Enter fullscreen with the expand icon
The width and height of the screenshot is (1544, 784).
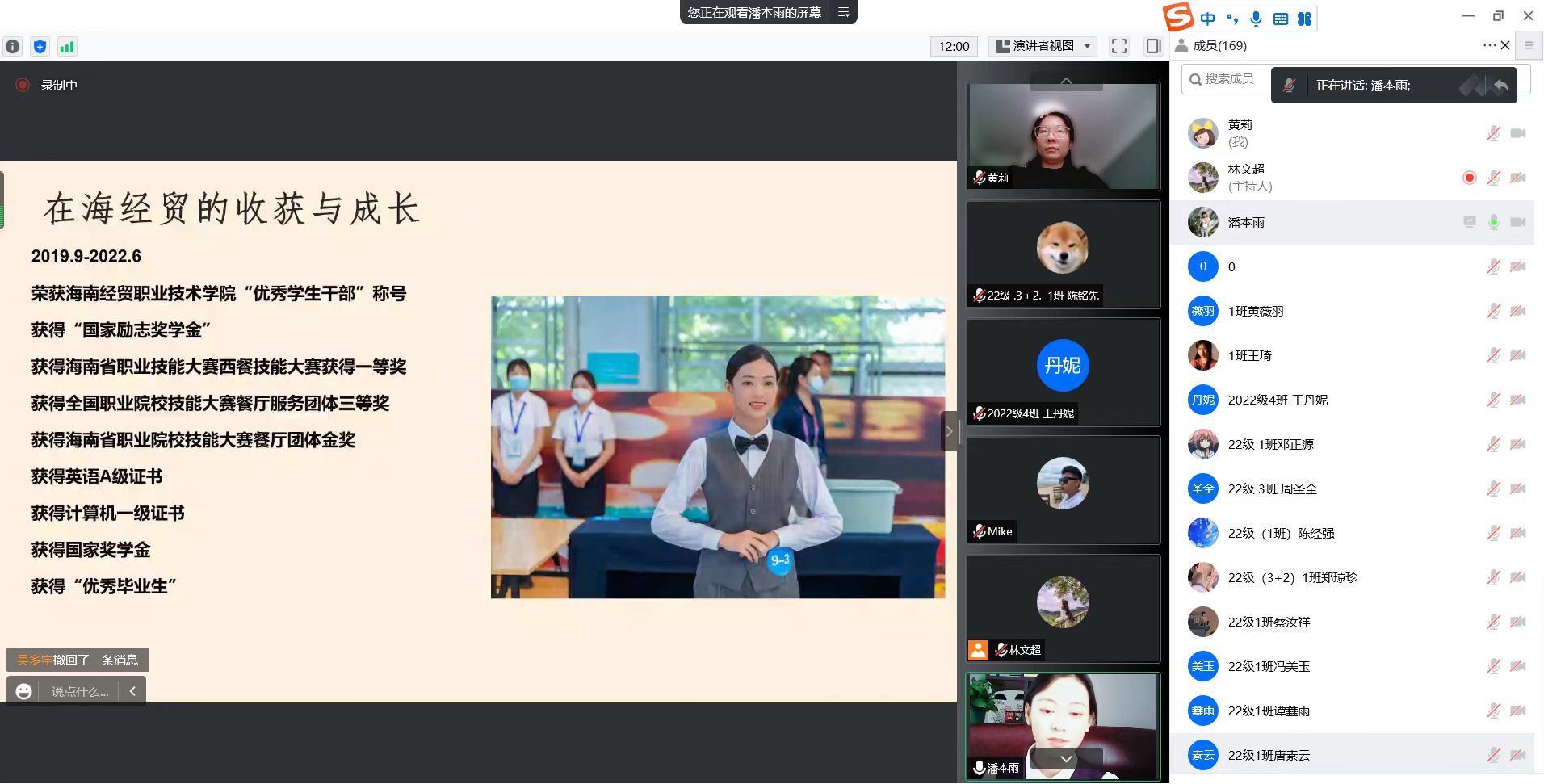tap(1118, 46)
